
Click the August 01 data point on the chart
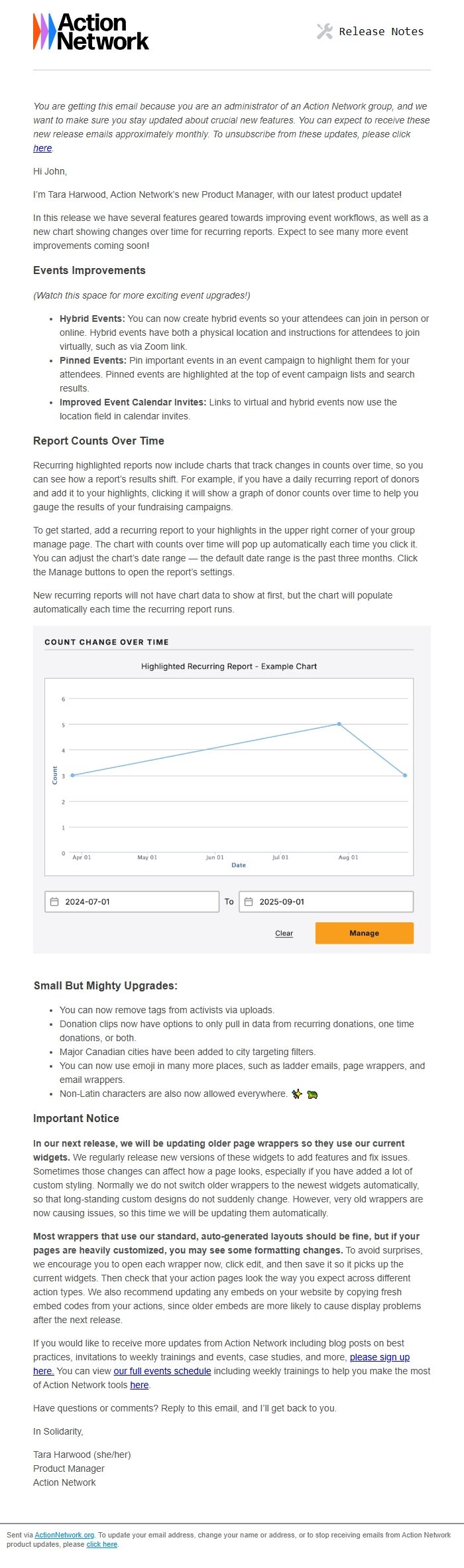[x=338, y=725]
